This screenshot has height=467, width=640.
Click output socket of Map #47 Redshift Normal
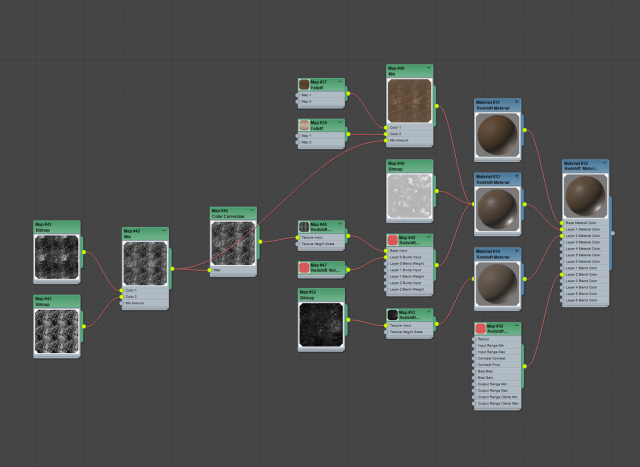348,269
